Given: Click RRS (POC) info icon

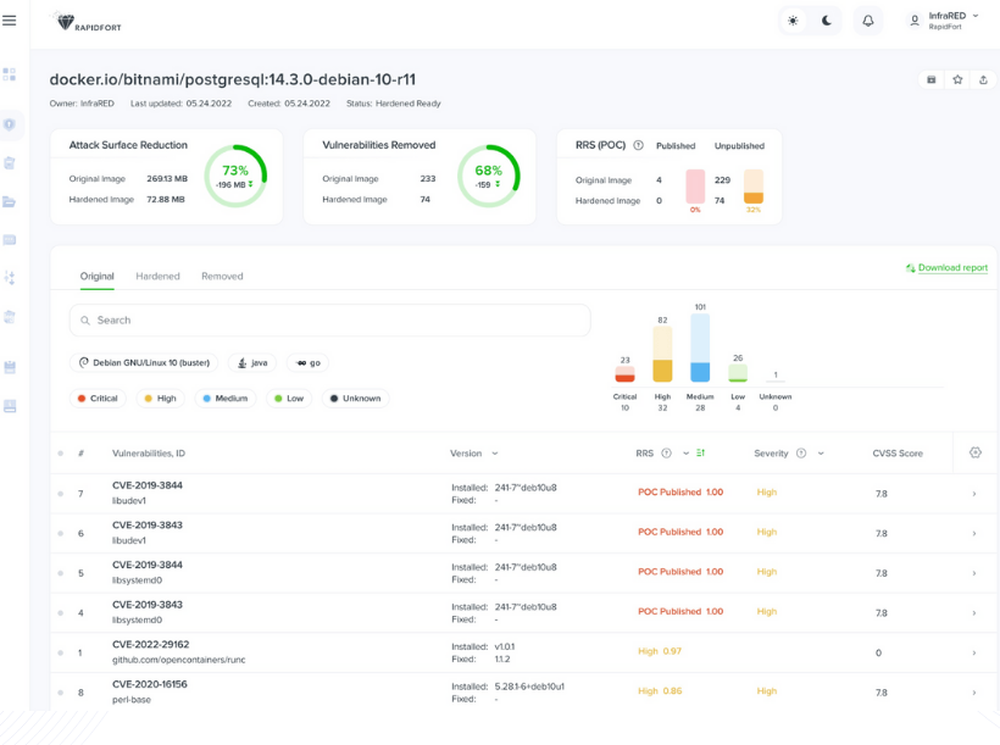Looking at the screenshot, I should tap(638, 145).
